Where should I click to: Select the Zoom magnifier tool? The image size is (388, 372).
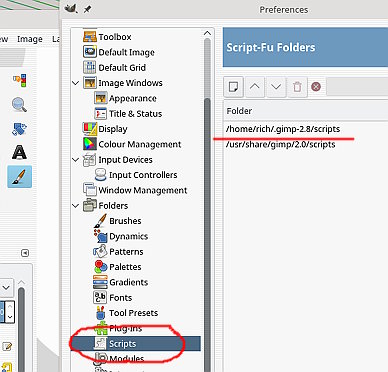(x=19, y=104)
